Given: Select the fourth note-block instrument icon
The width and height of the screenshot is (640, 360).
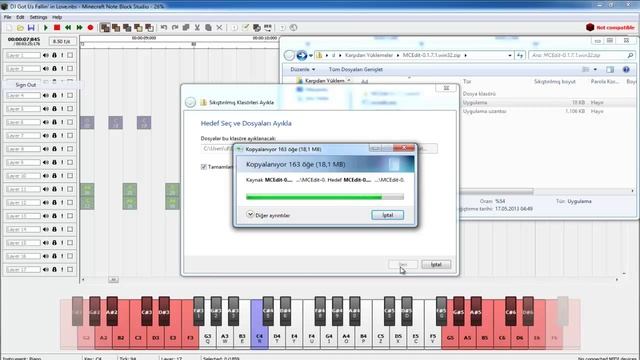Looking at the screenshot, I should click(138, 28).
